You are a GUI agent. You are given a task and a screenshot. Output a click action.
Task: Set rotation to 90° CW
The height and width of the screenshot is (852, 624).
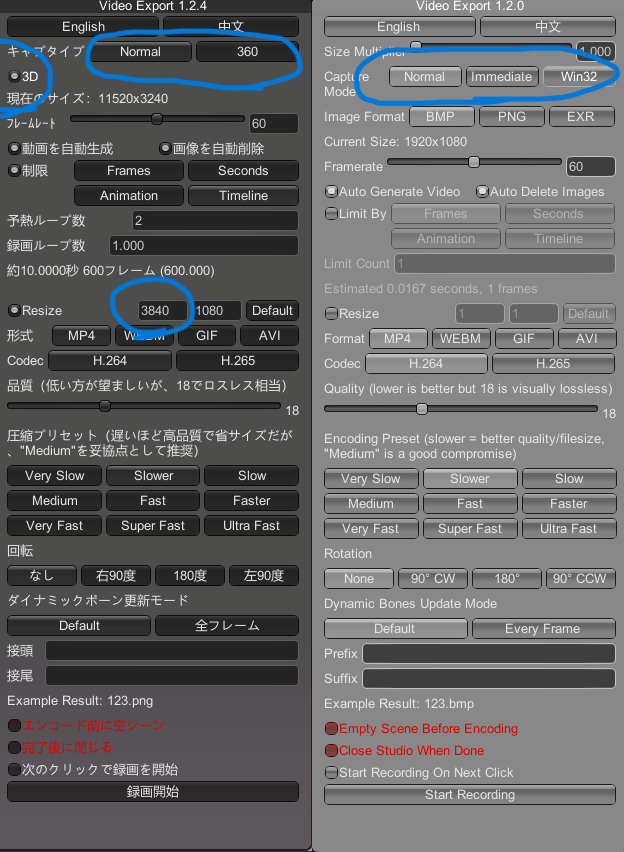pos(433,579)
